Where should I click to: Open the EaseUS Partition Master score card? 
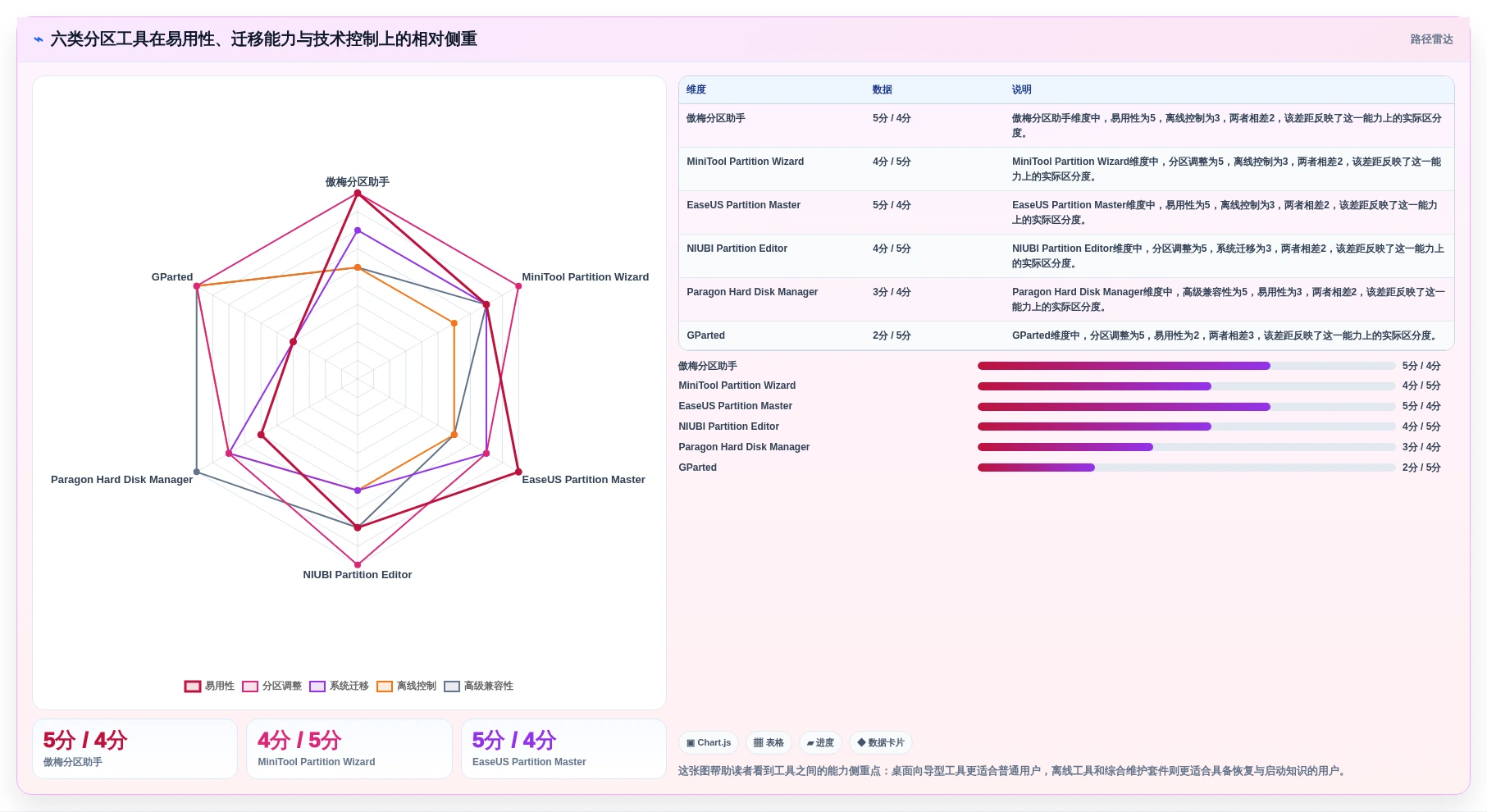tap(563, 749)
